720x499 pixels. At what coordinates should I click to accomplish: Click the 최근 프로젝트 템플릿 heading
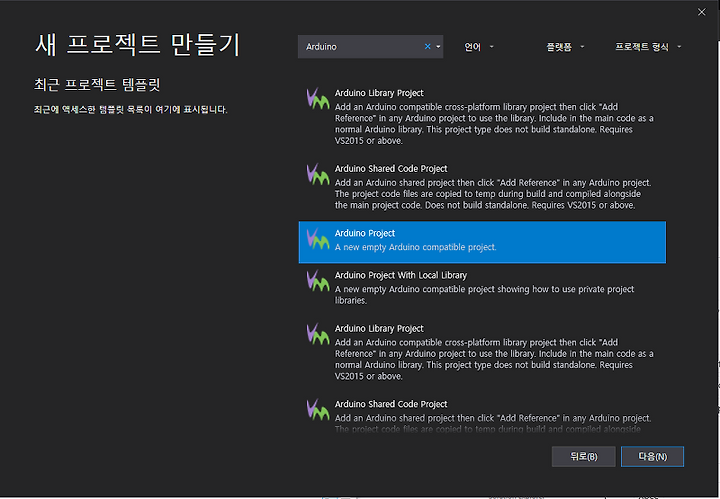(97, 84)
